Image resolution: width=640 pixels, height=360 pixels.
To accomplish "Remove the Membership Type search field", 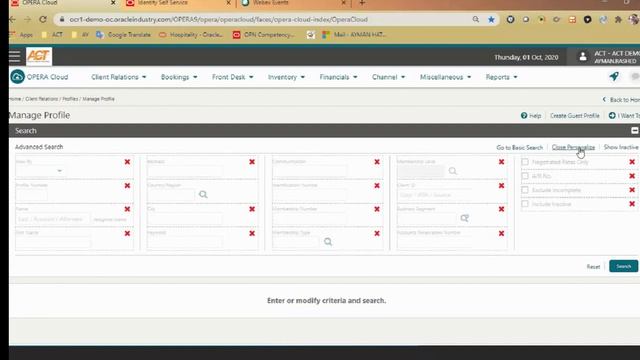I will click(x=377, y=233).
